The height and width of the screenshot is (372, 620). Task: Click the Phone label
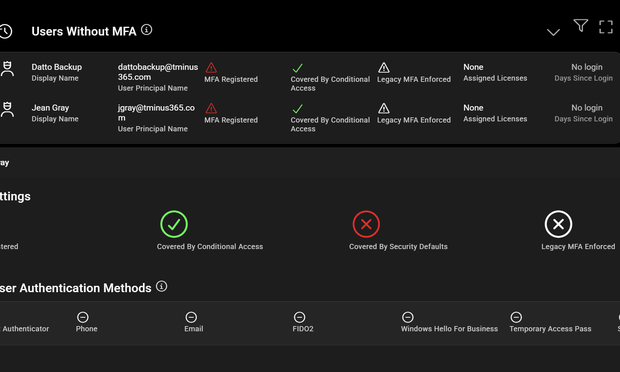point(87,329)
